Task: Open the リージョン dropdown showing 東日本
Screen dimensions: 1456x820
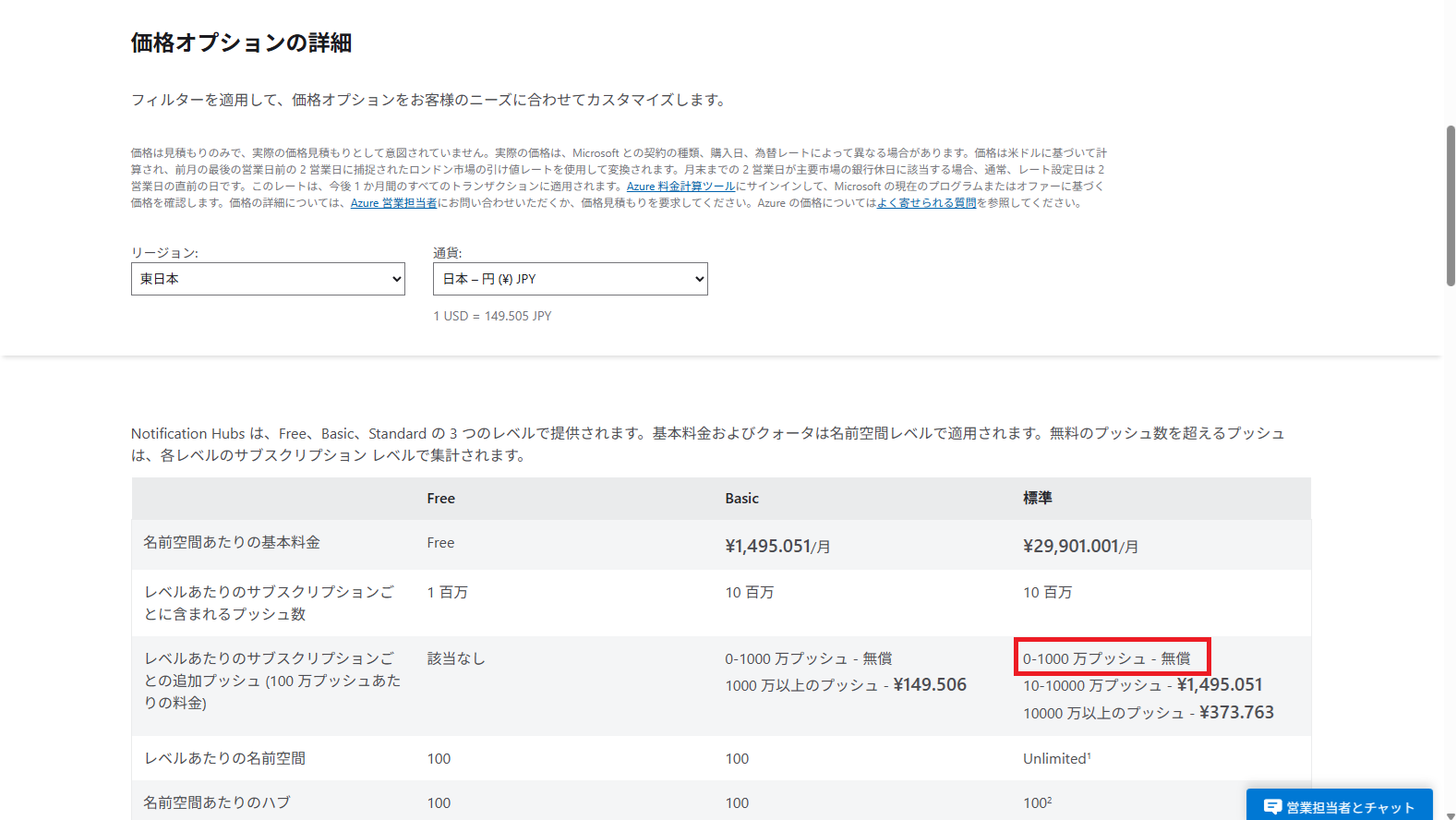Action: [268, 279]
